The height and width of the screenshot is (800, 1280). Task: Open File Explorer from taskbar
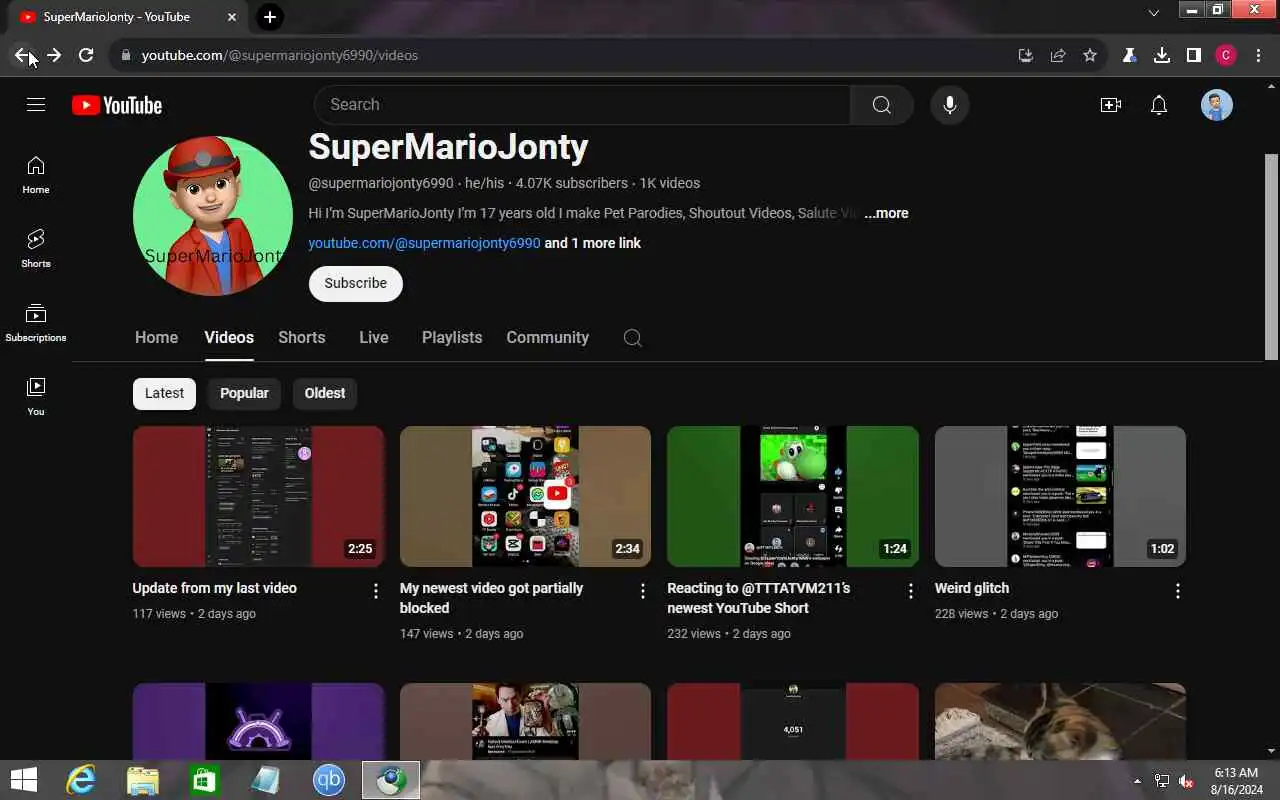click(143, 780)
